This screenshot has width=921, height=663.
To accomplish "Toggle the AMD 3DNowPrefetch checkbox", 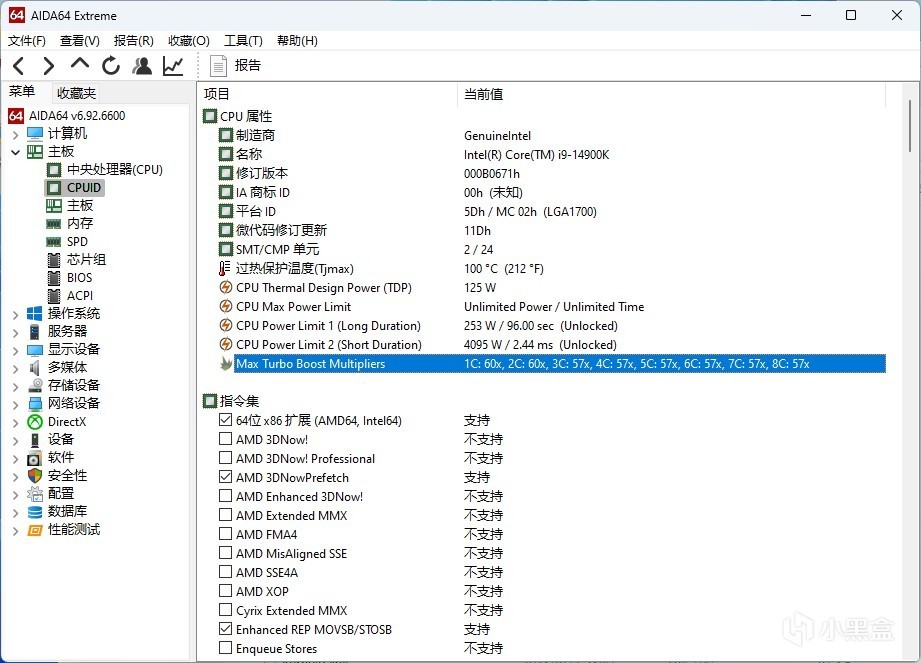I will pos(226,477).
